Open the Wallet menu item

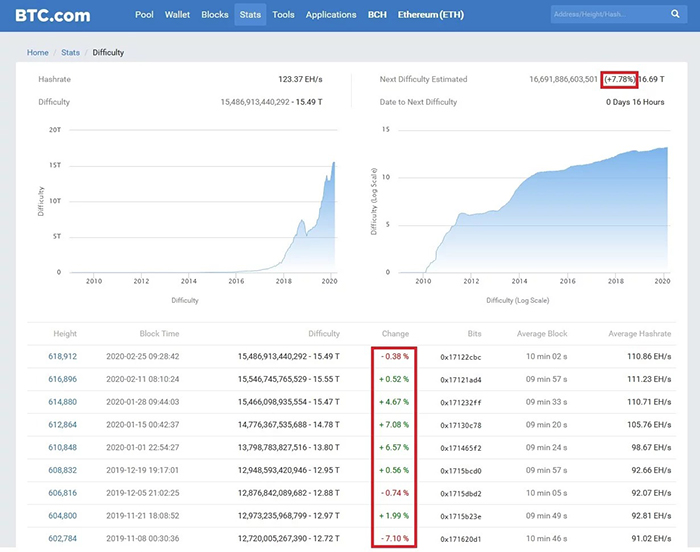tap(177, 15)
